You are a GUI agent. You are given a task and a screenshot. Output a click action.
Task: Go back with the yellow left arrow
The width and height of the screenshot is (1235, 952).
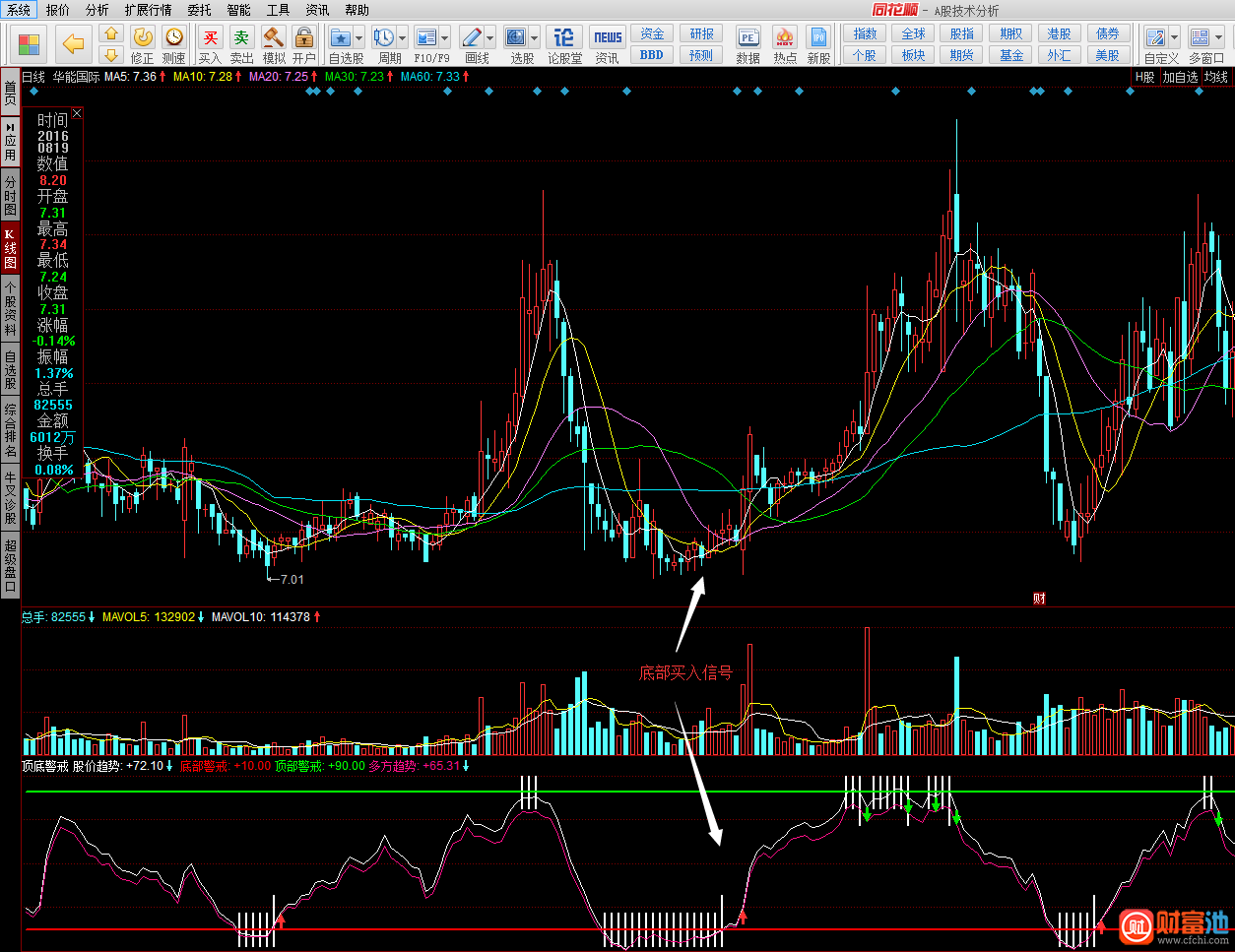coord(74,44)
